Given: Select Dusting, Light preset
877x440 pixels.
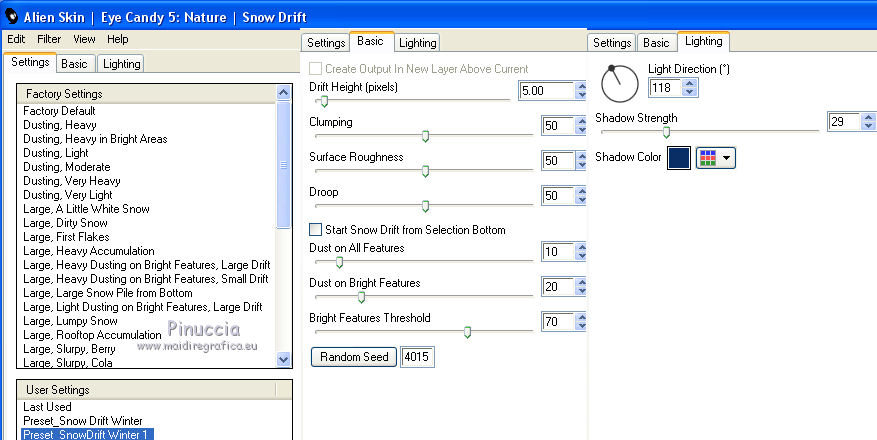Looking at the screenshot, I should pos(56,153).
